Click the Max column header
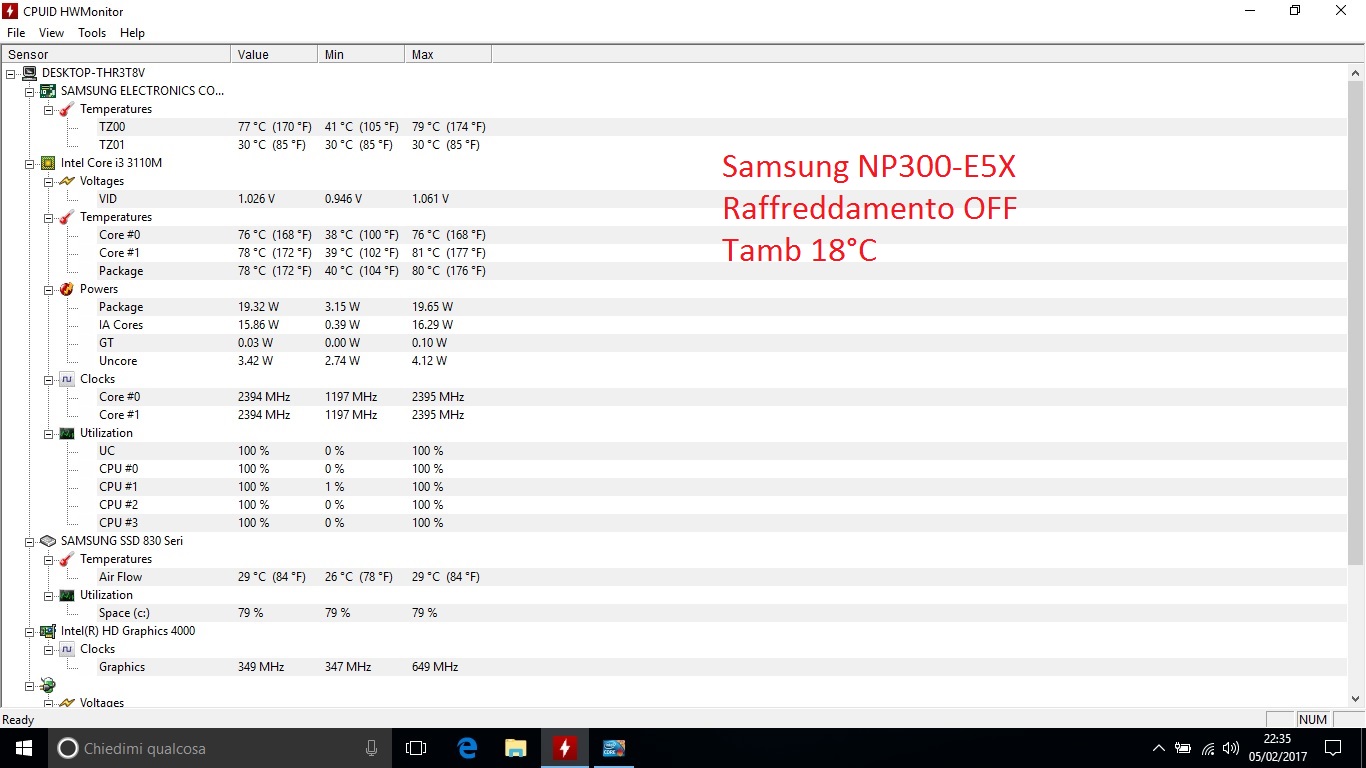Screen dimensions: 1366x768 coord(447,55)
